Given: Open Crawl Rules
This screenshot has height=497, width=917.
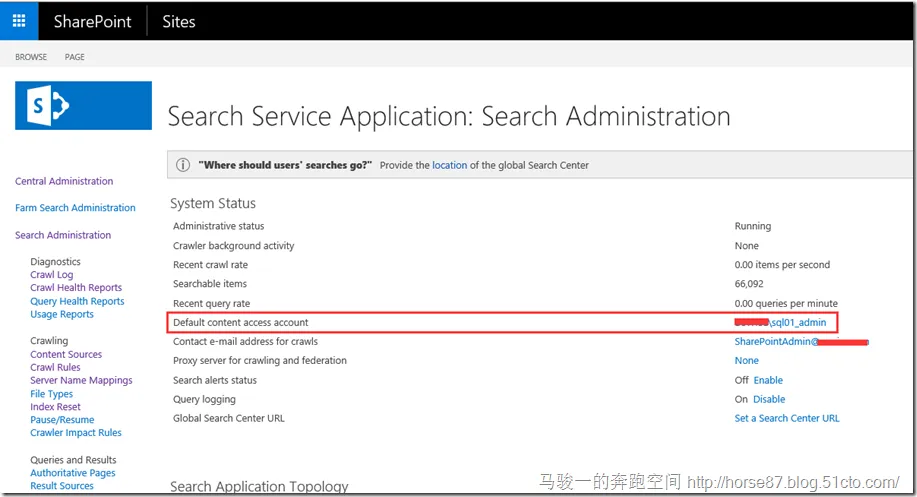Looking at the screenshot, I should (56, 367).
